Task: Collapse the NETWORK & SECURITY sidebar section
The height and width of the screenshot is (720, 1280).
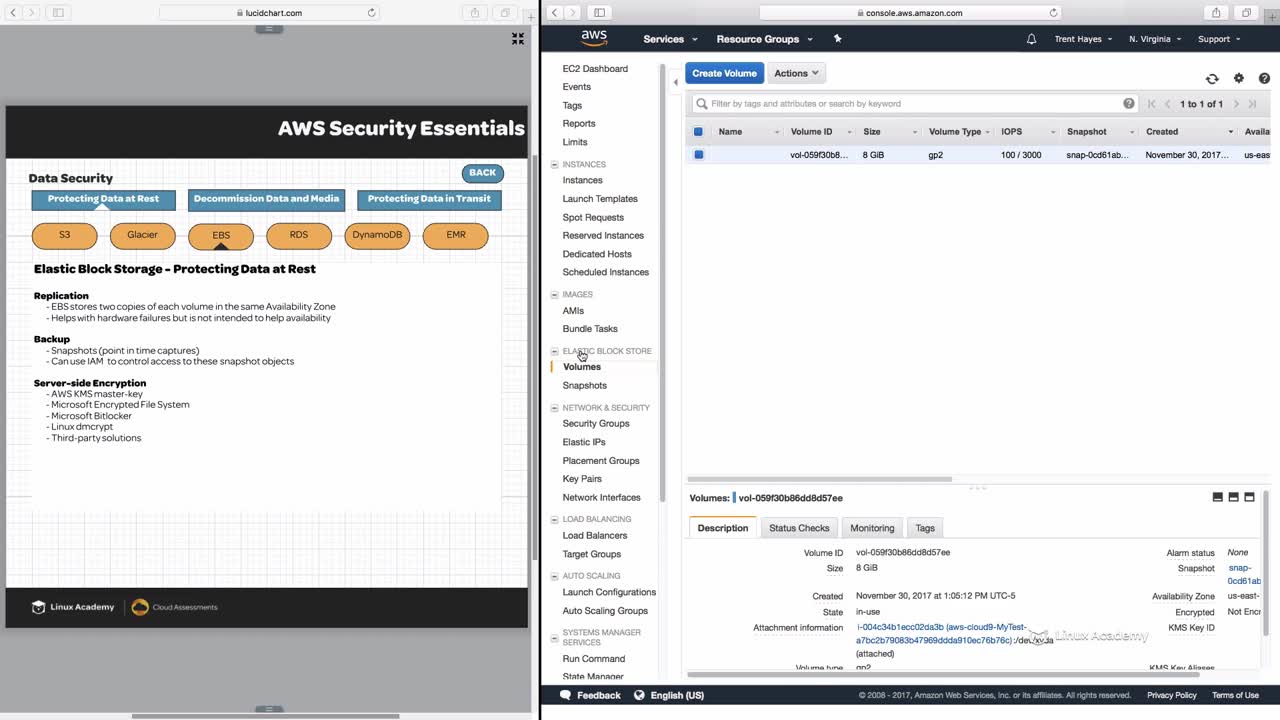Action: 555,408
